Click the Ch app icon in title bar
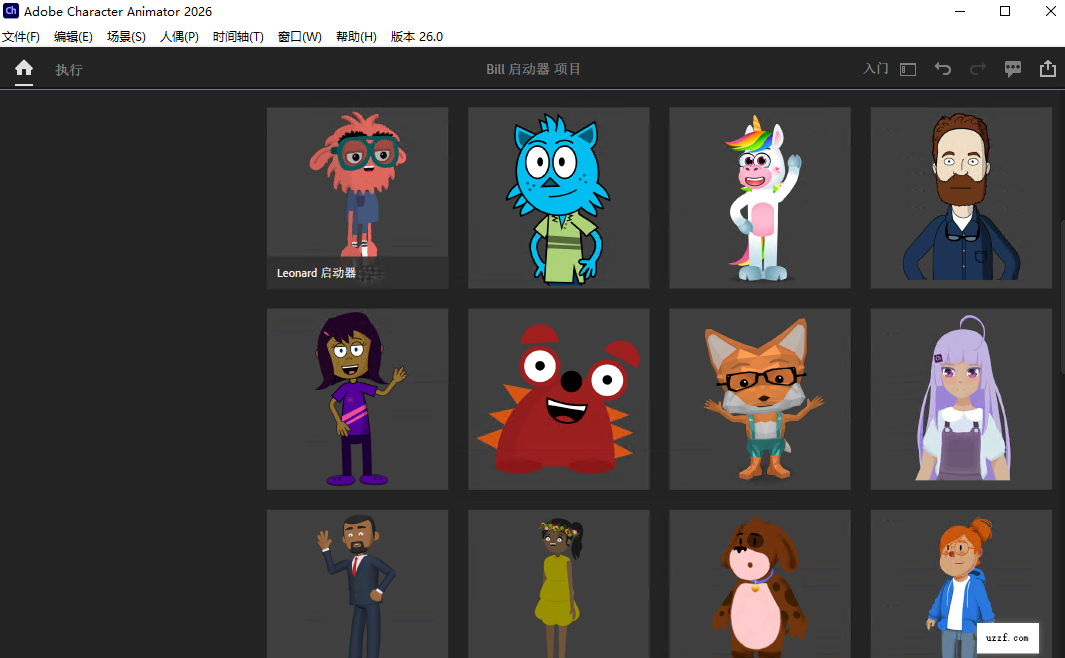1065x658 pixels. (x=11, y=12)
